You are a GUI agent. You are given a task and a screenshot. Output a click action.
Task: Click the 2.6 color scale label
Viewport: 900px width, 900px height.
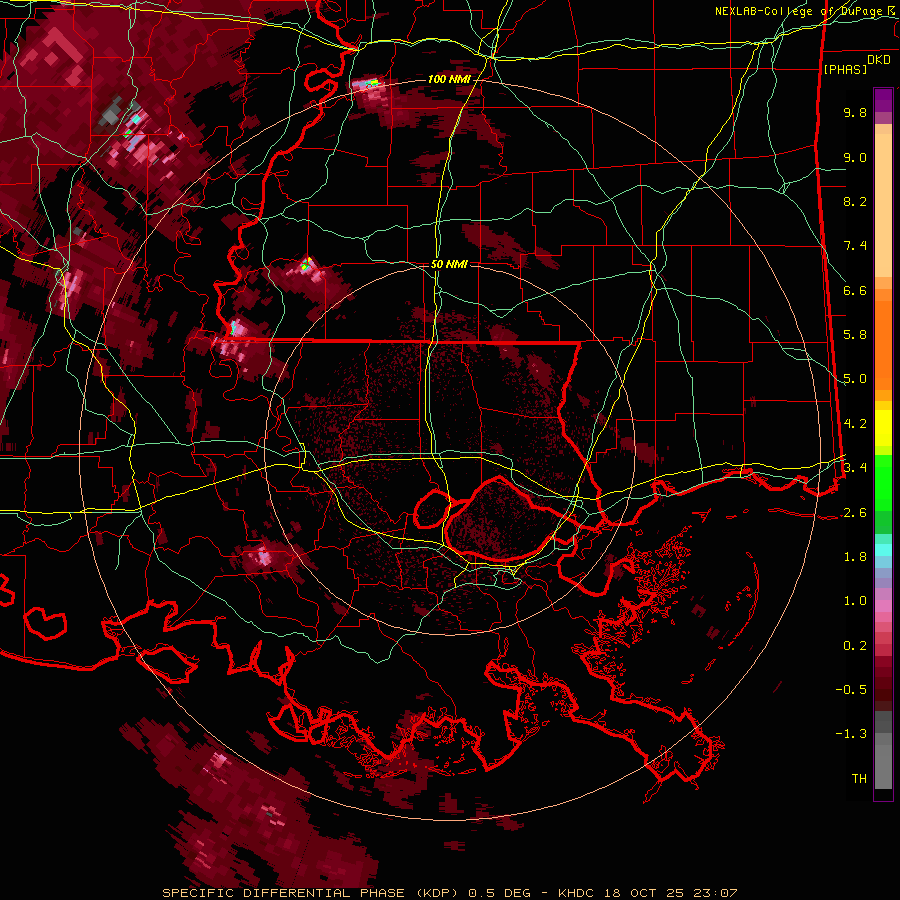(x=855, y=513)
